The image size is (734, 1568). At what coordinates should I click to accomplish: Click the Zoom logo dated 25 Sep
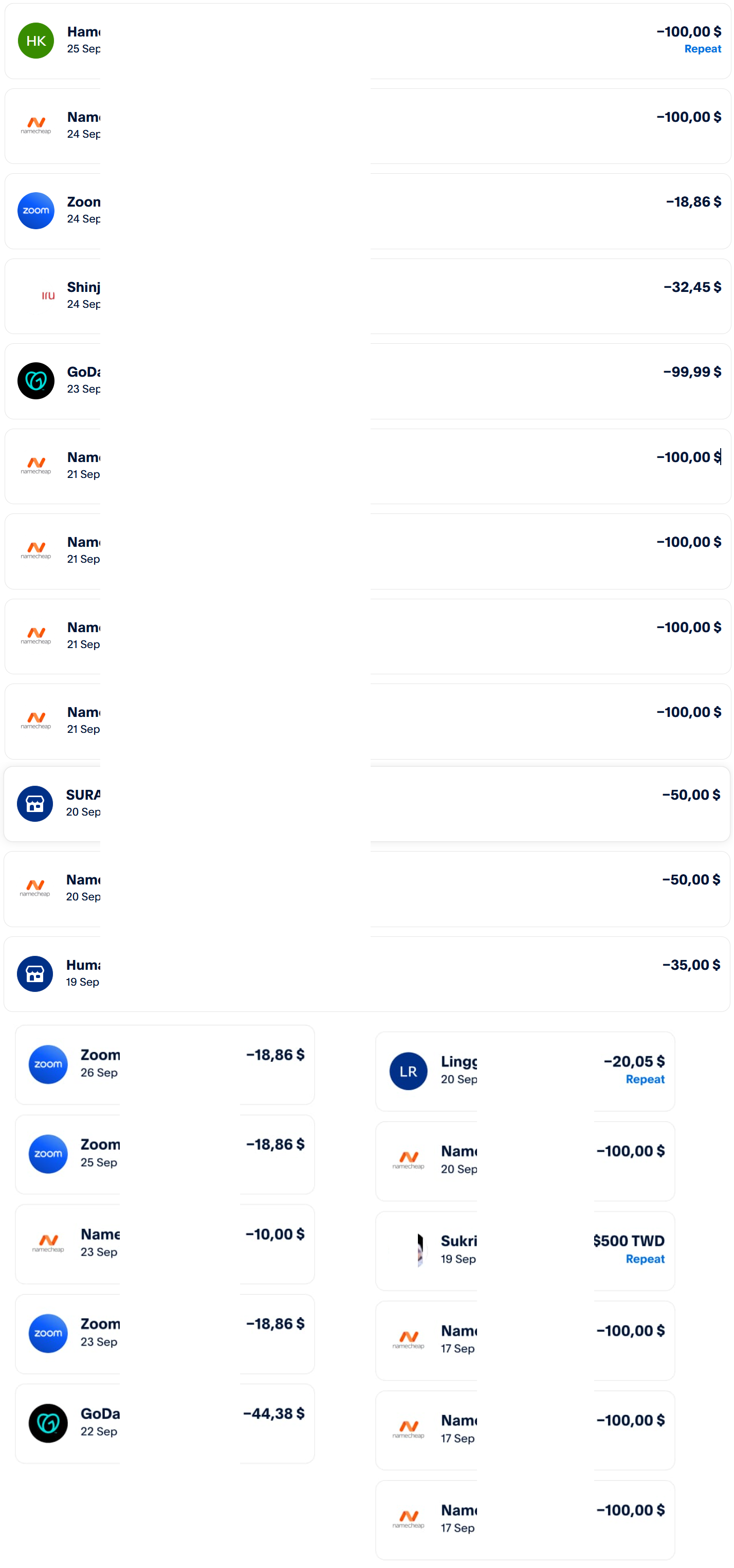(x=48, y=1153)
